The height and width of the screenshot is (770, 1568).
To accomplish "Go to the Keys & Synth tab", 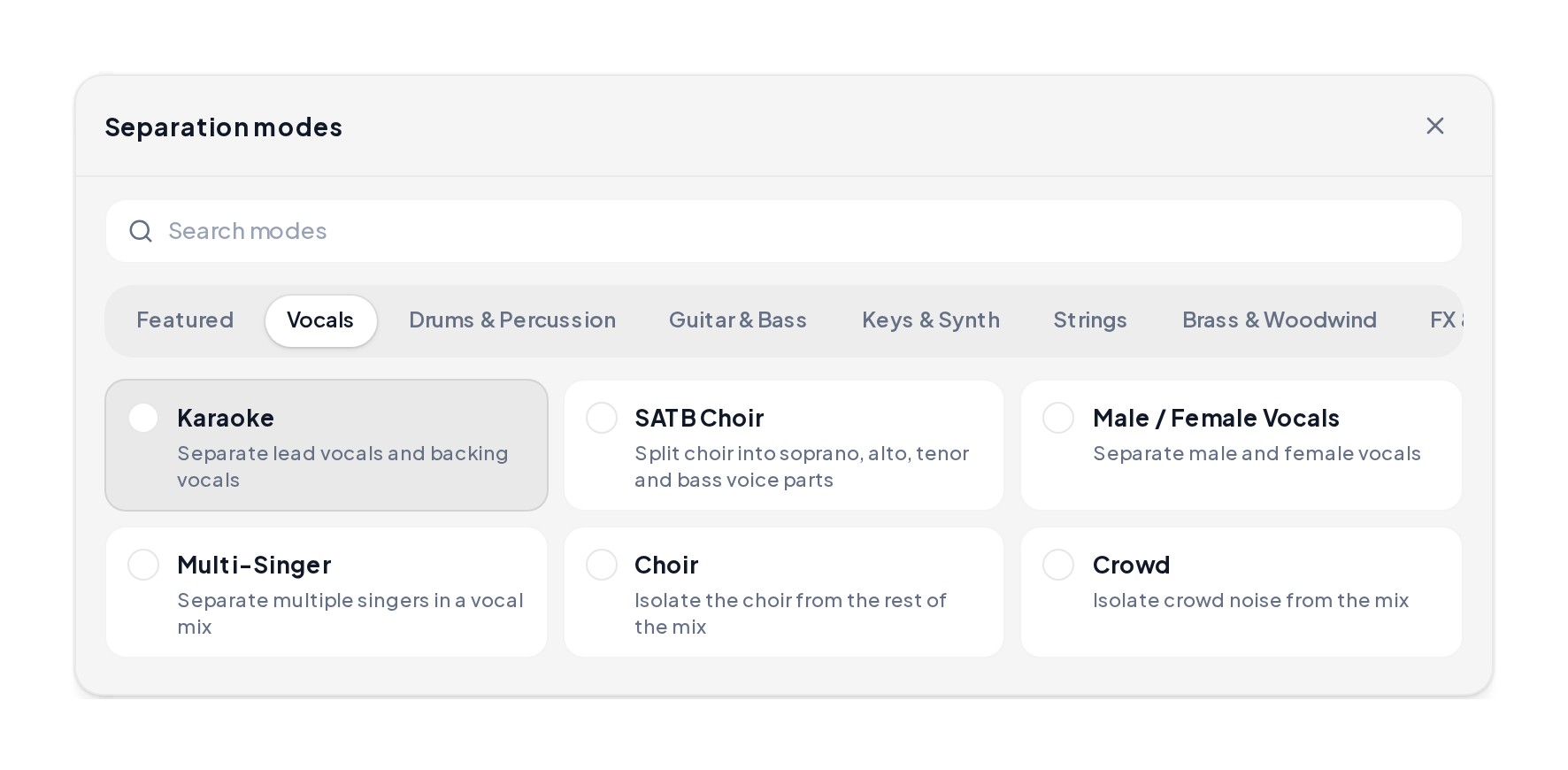I will (931, 320).
